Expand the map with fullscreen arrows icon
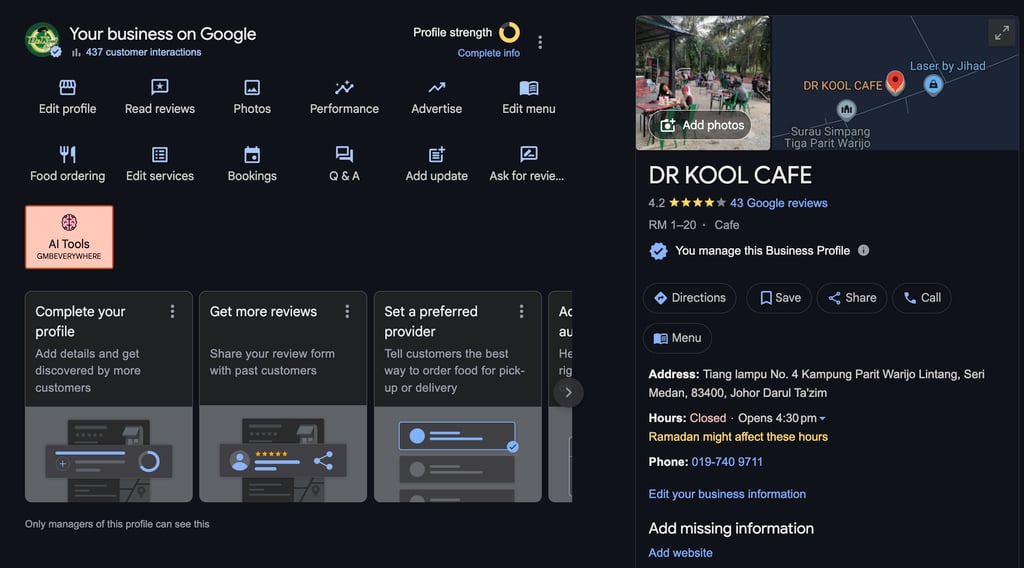This screenshot has width=1024, height=568. (x=1002, y=33)
